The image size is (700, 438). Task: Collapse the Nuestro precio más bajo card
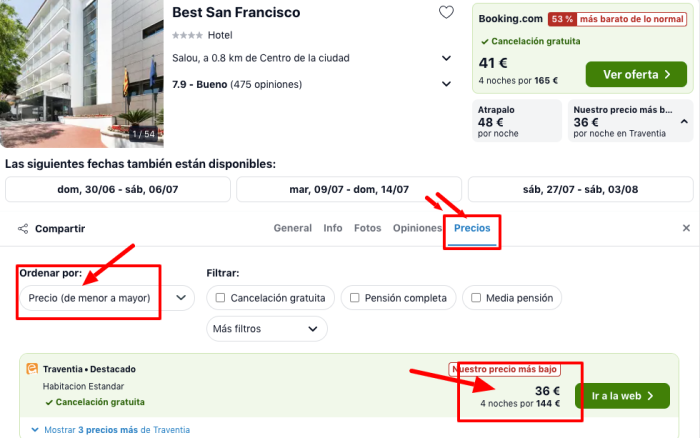coord(684,121)
